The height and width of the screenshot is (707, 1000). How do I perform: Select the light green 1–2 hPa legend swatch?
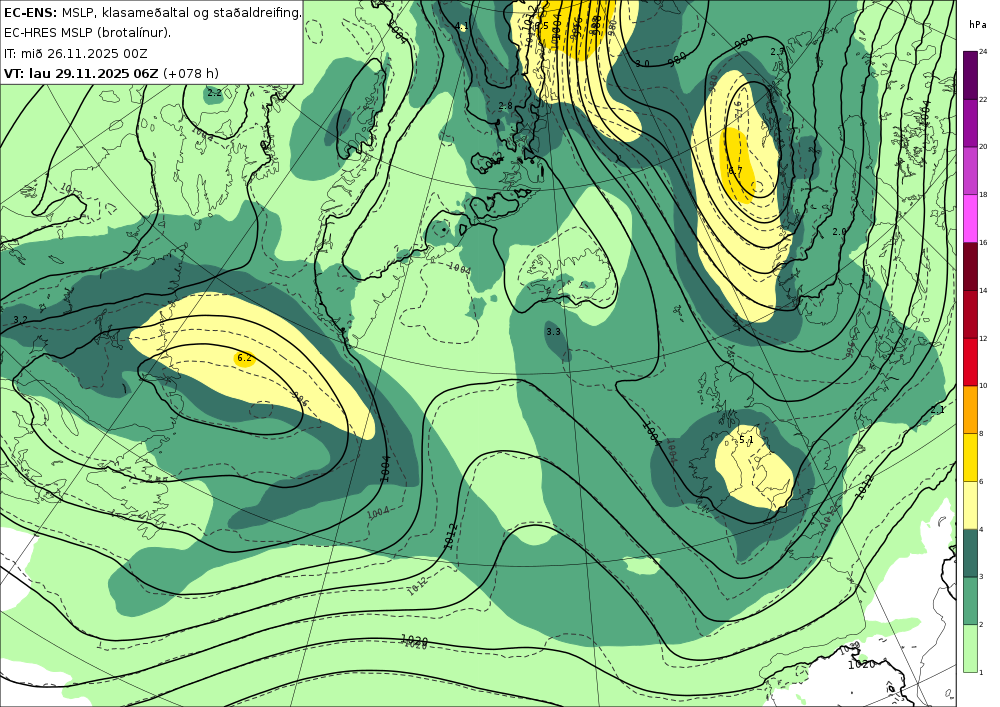970,648
